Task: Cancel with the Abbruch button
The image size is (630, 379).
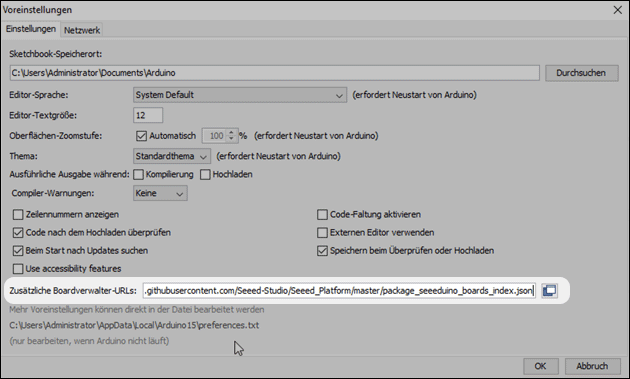Action: [592, 366]
